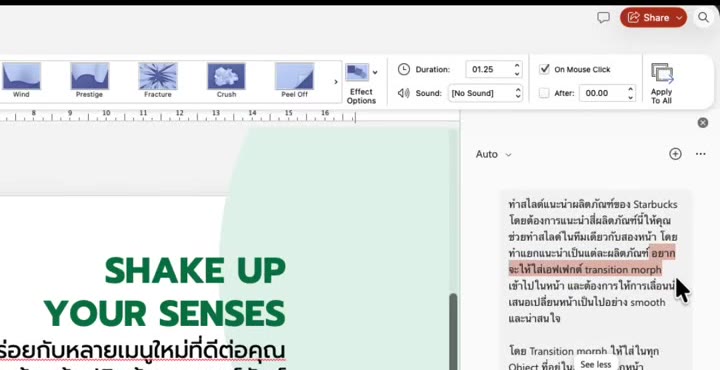Screen dimensions: 720x370
Task: Enable the After checkbox
Action: point(544,93)
